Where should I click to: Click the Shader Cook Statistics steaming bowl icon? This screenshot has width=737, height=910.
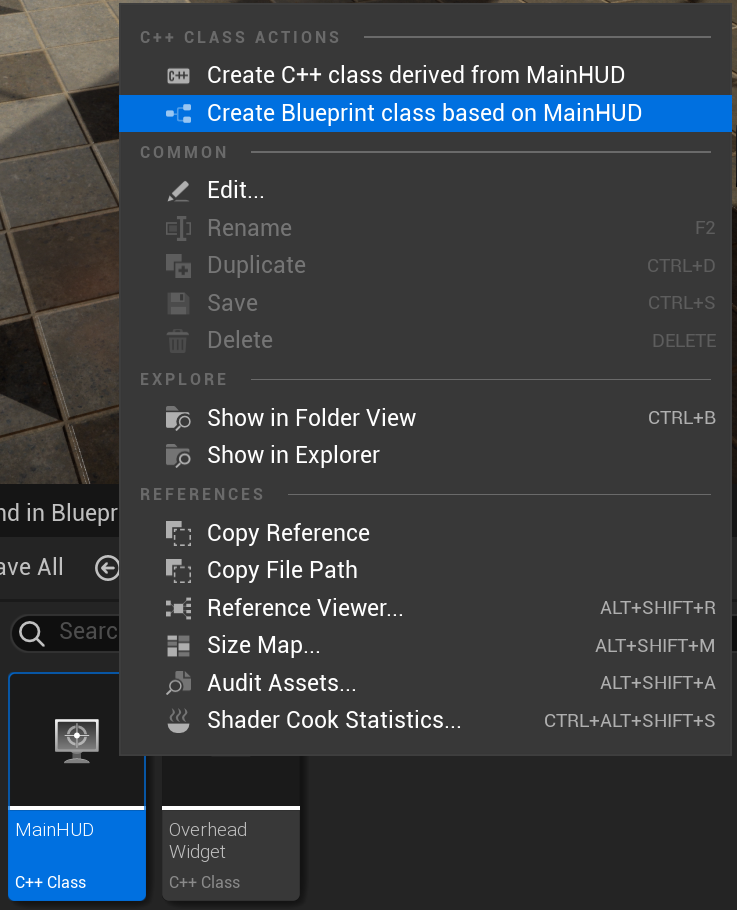[x=178, y=721]
